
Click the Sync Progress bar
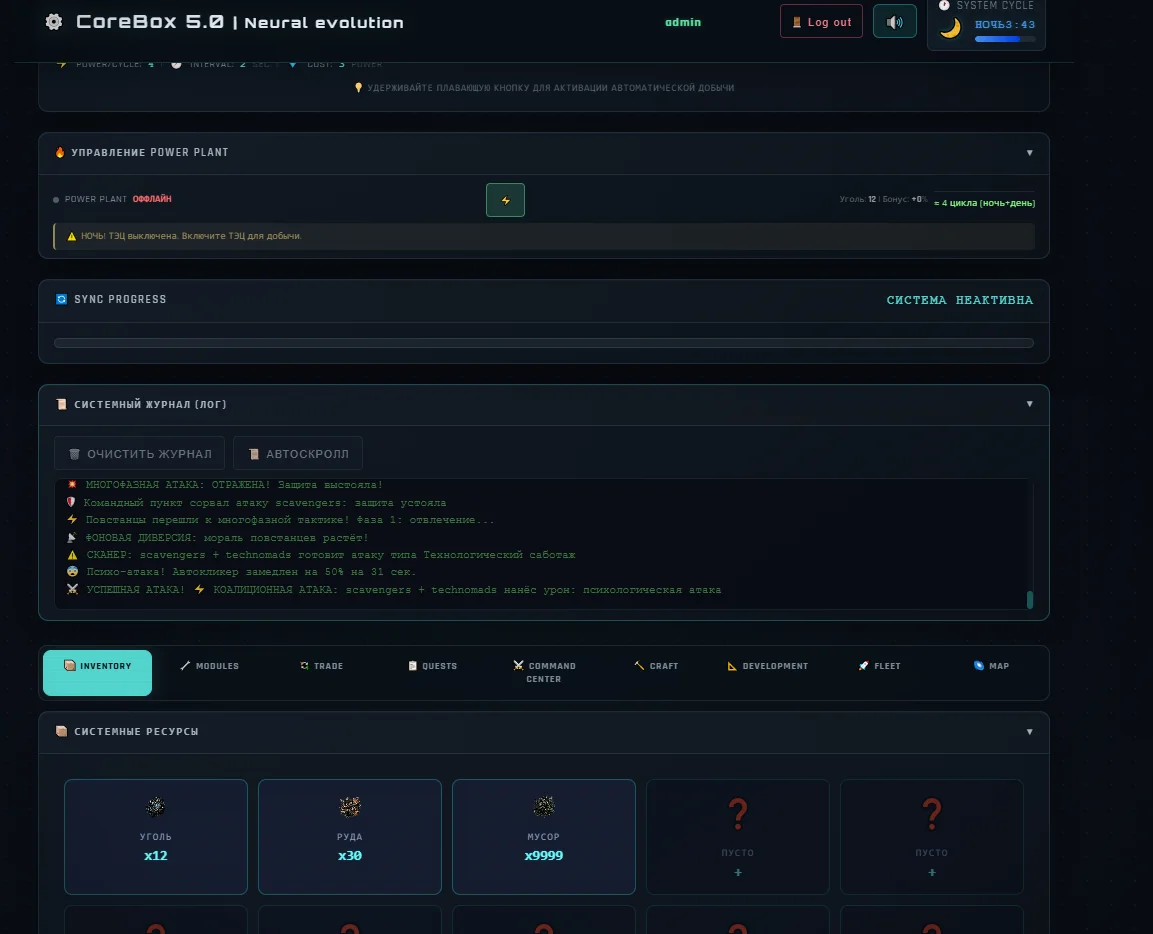pyautogui.click(x=543, y=343)
